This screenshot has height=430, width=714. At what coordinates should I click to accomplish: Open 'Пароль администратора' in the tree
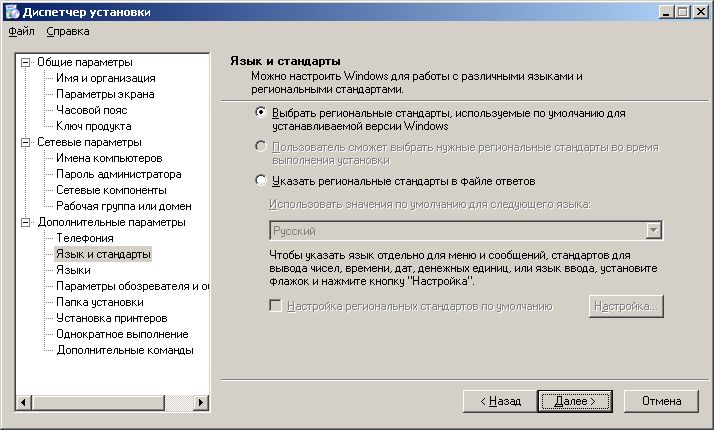tap(118, 174)
